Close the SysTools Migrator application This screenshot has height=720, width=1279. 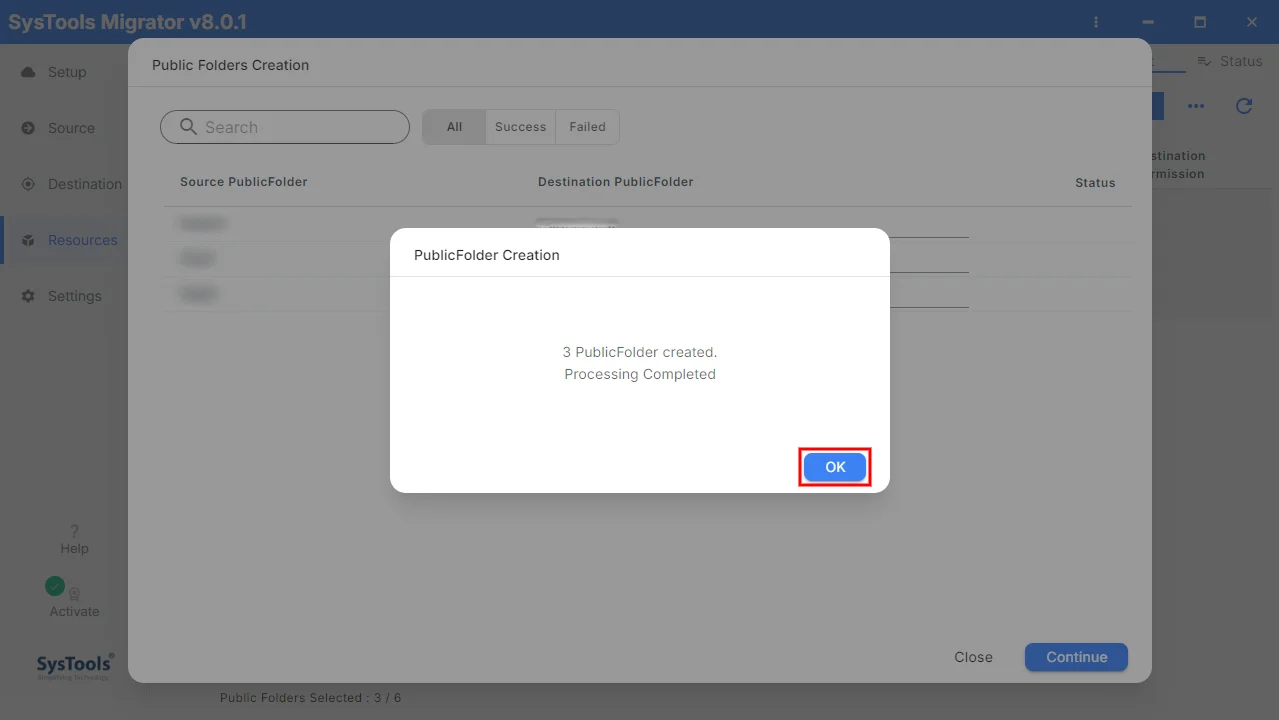point(1252,22)
